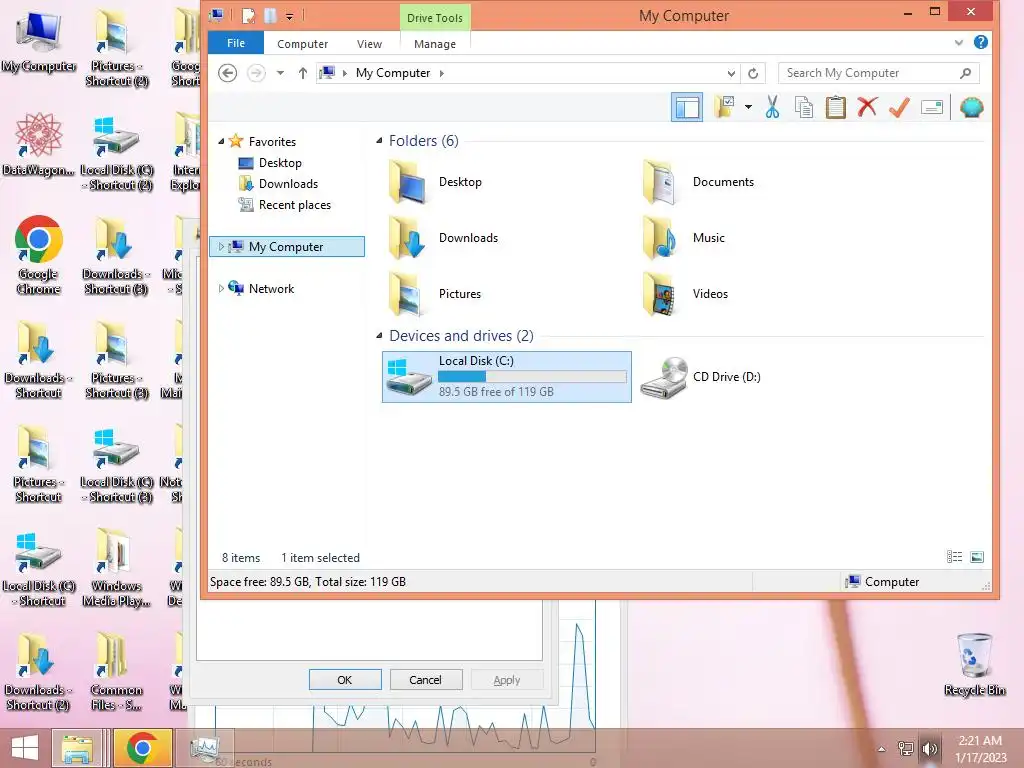Screen dimensions: 1024x768
Task: Open the address bar history dropdown
Action: click(731, 73)
